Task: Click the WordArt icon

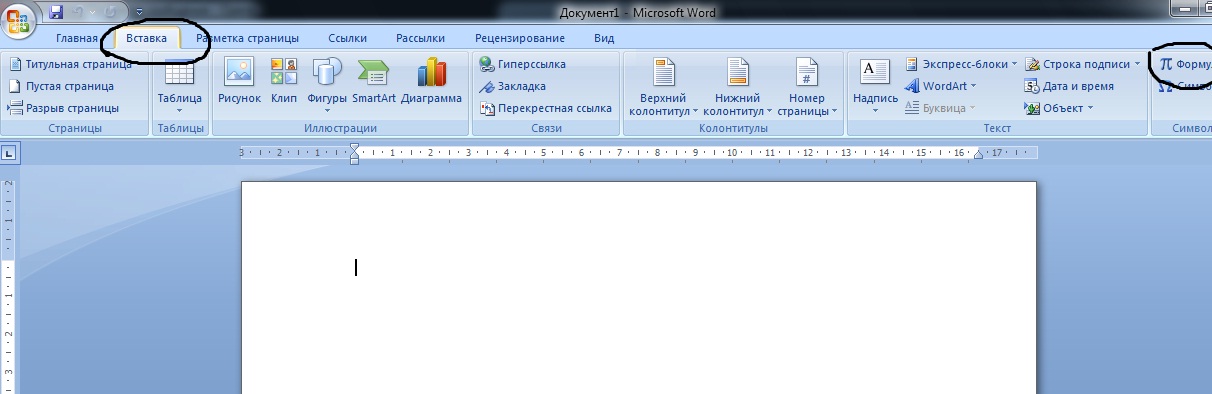Action: coord(912,86)
